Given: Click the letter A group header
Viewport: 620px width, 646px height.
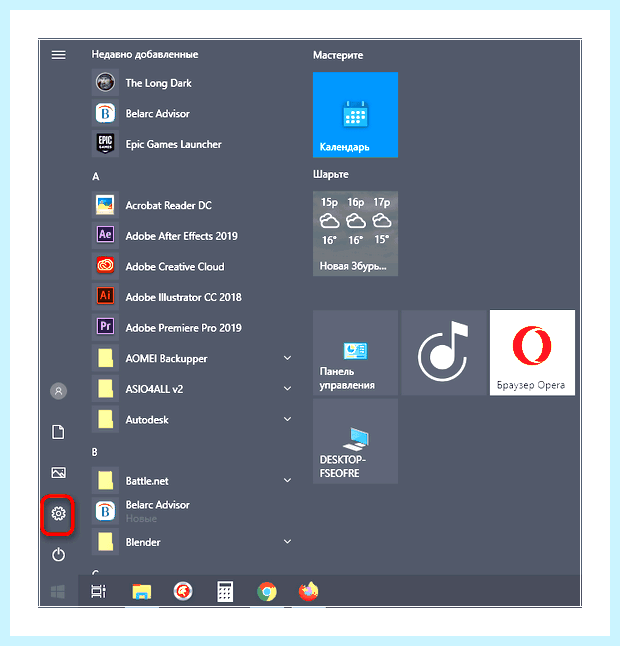Looking at the screenshot, I should point(96,177).
